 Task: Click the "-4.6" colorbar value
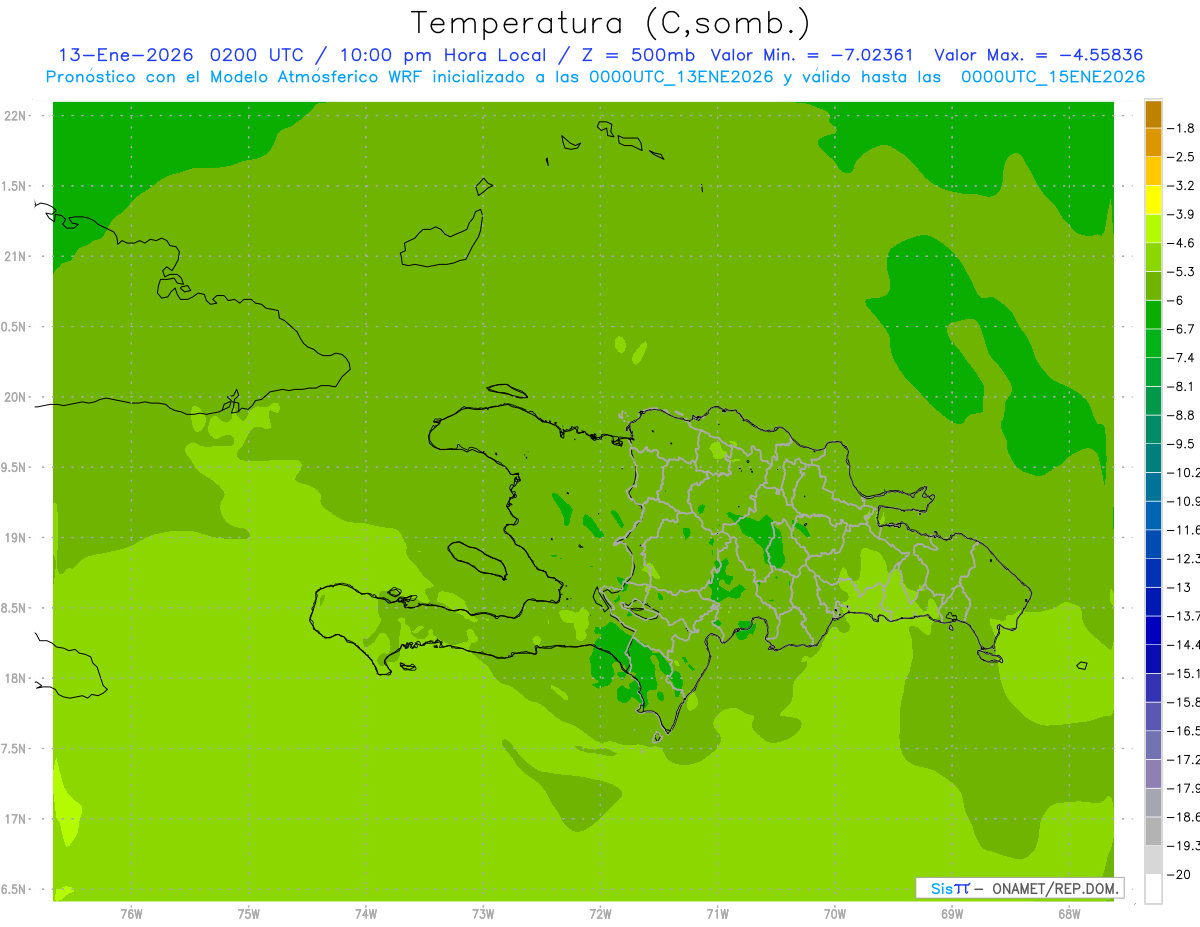[x=1181, y=243]
